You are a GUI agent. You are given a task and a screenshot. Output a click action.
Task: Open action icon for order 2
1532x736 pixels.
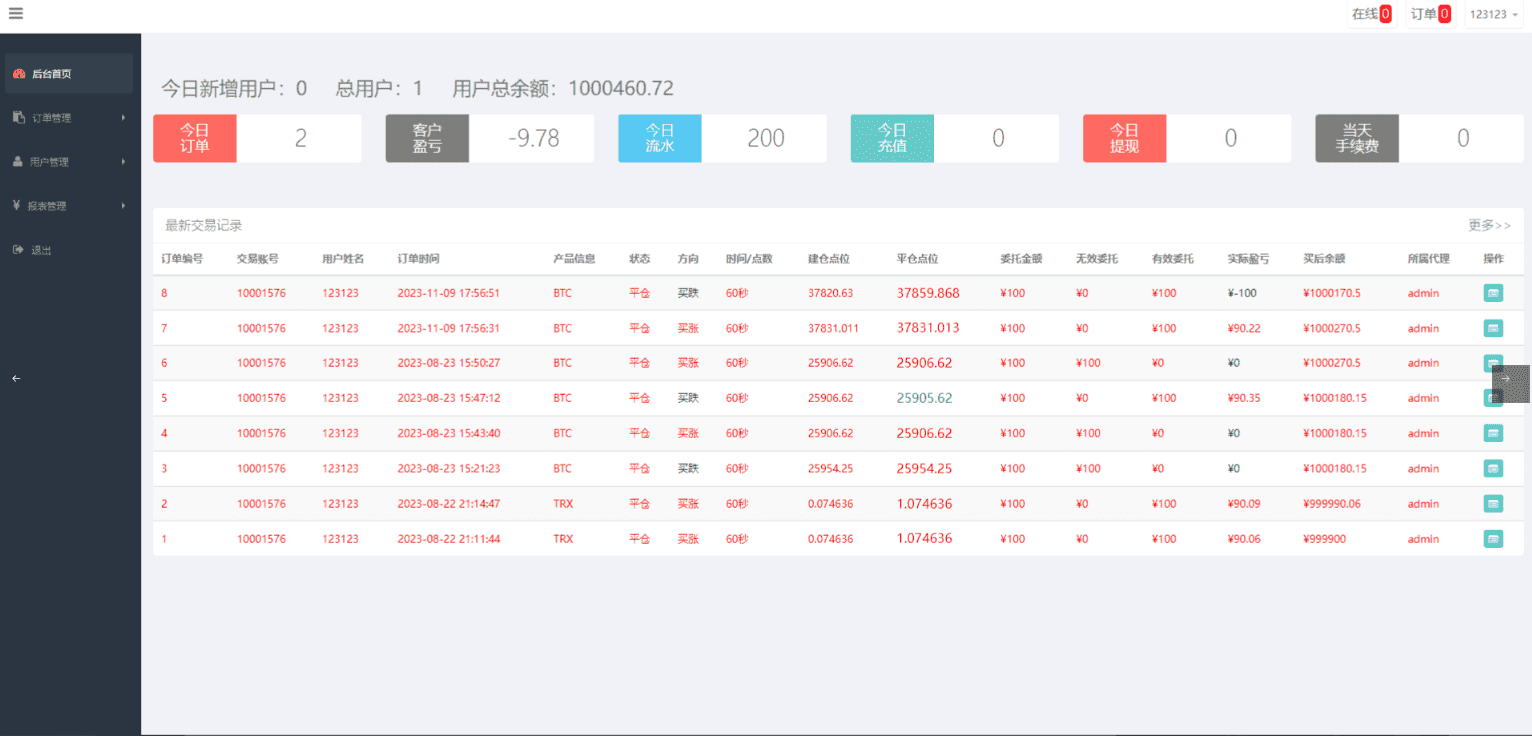coord(1493,504)
